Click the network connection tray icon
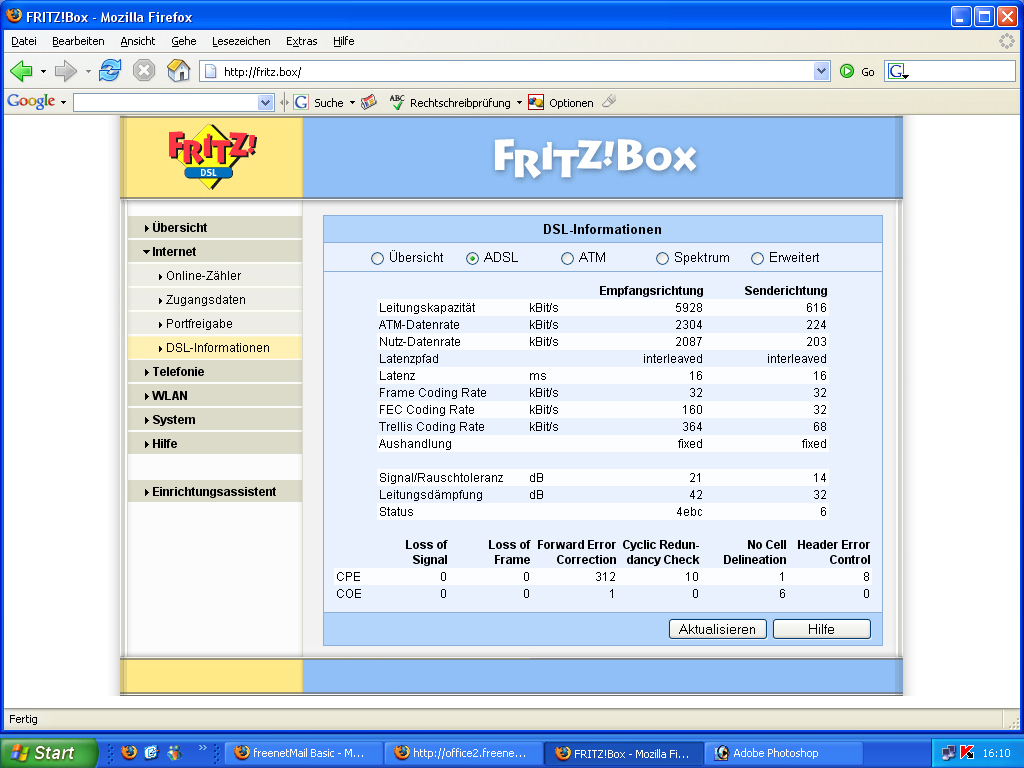This screenshot has width=1024, height=768. pyautogui.click(x=948, y=753)
